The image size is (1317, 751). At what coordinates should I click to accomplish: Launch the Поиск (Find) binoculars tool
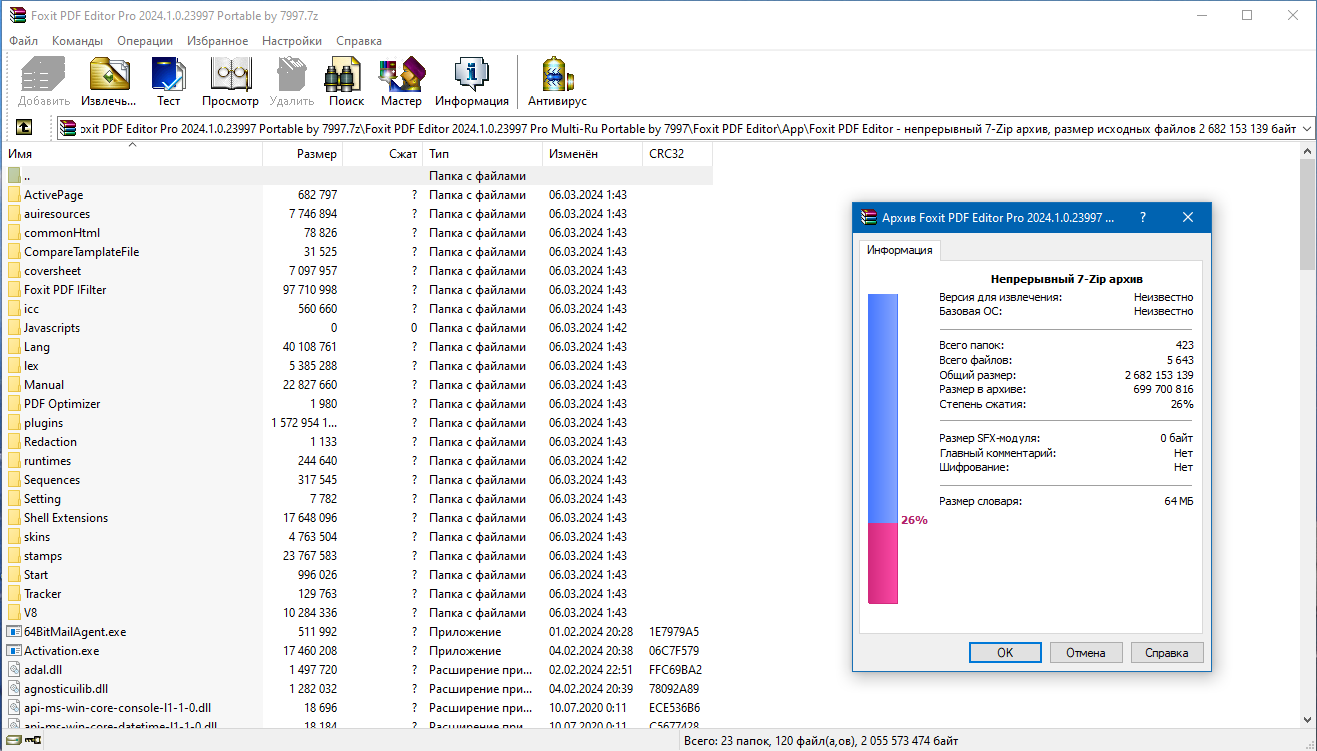(x=345, y=76)
